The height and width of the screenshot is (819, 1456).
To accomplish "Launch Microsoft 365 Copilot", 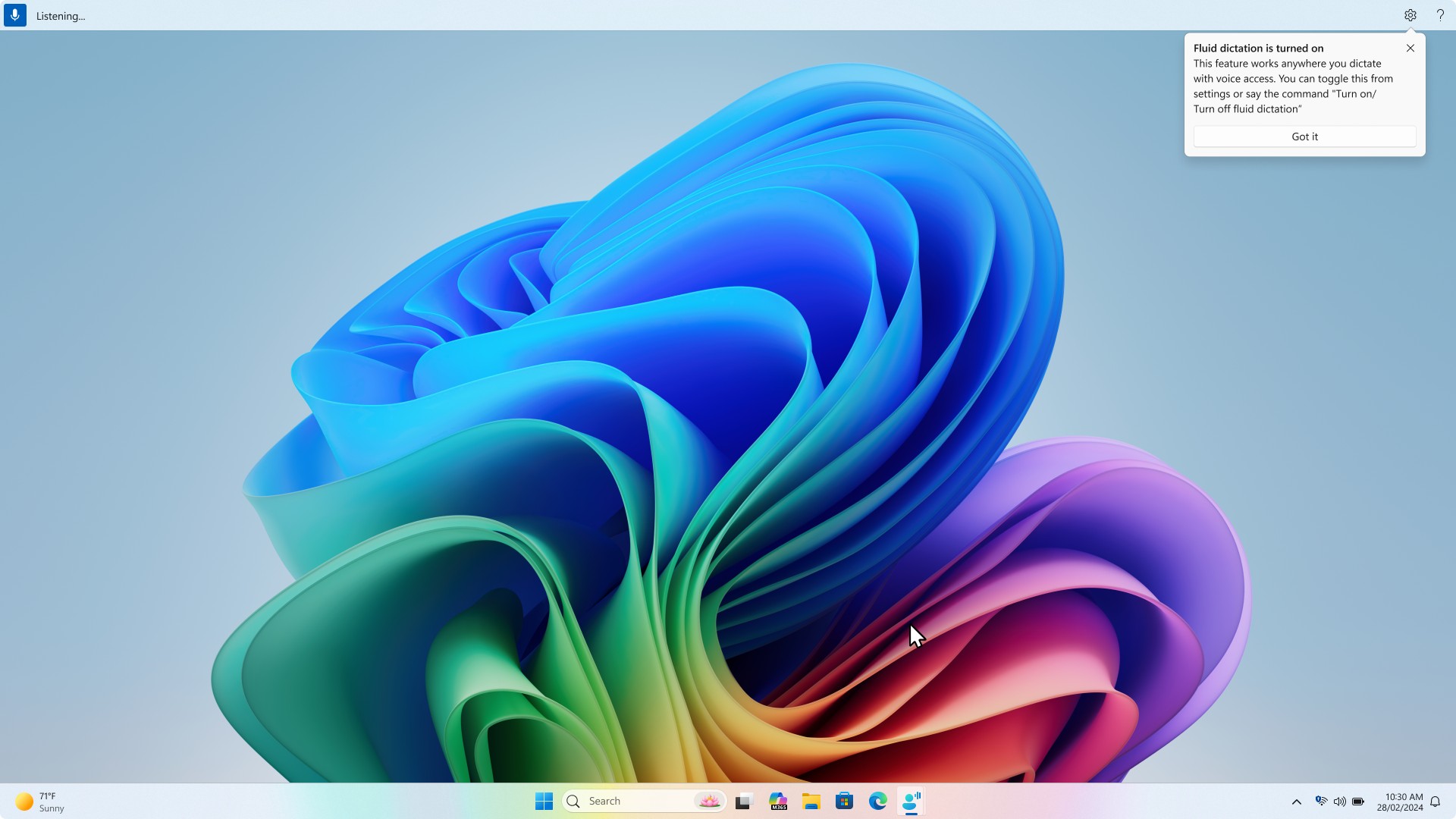I will coord(777,800).
